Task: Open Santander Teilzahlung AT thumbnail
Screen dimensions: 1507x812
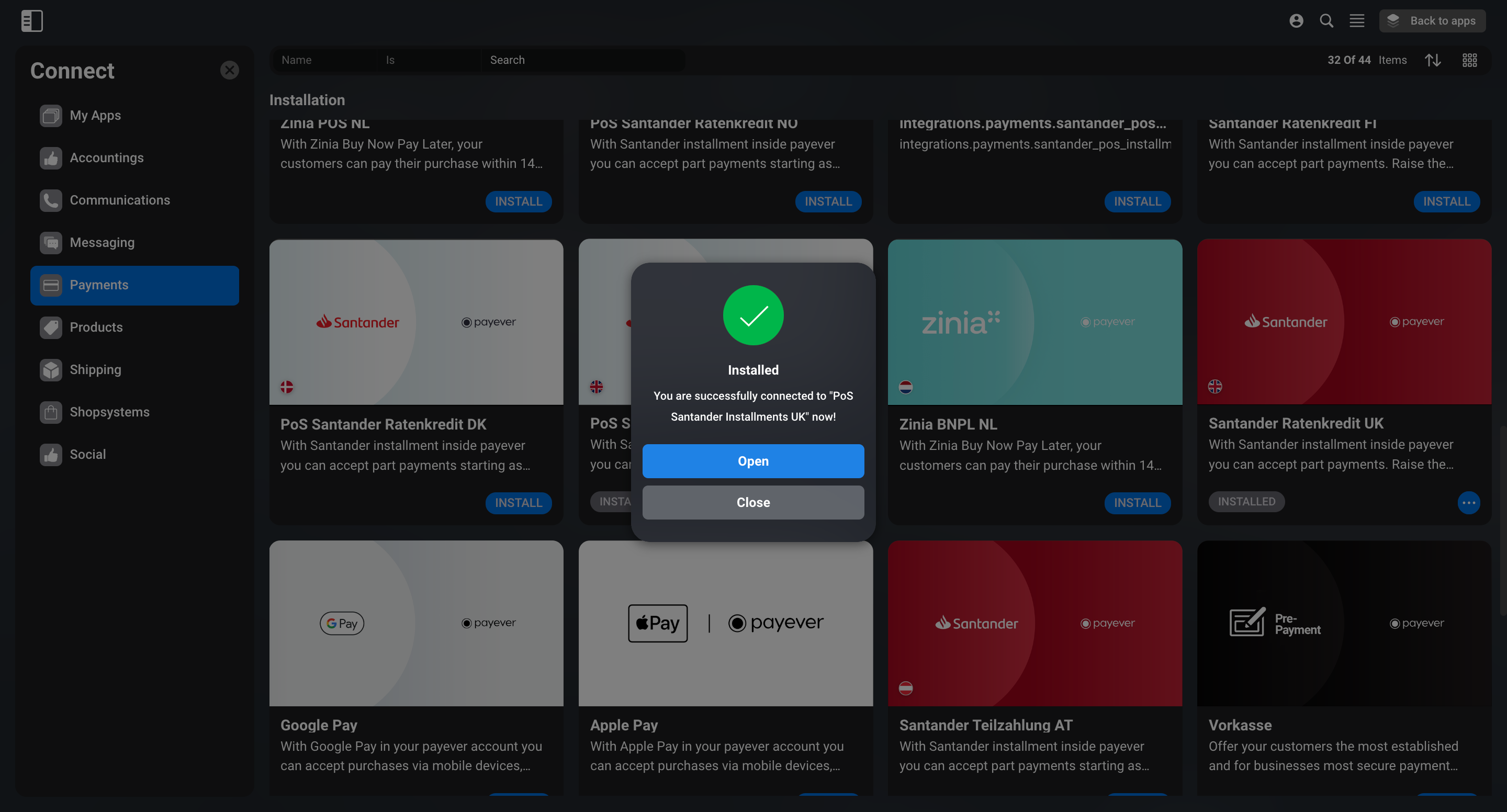Action: point(1035,624)
